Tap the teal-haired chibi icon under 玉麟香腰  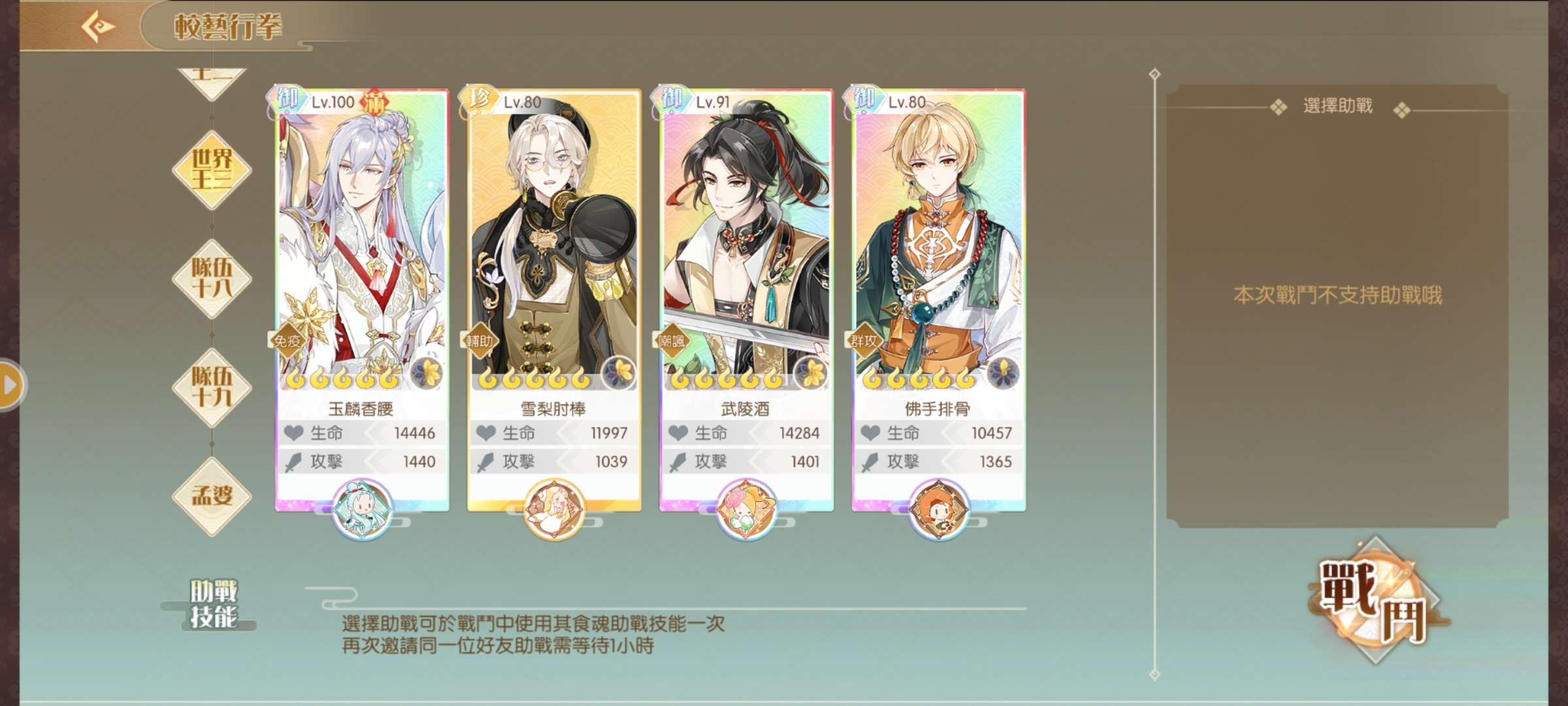pos(362,510)
